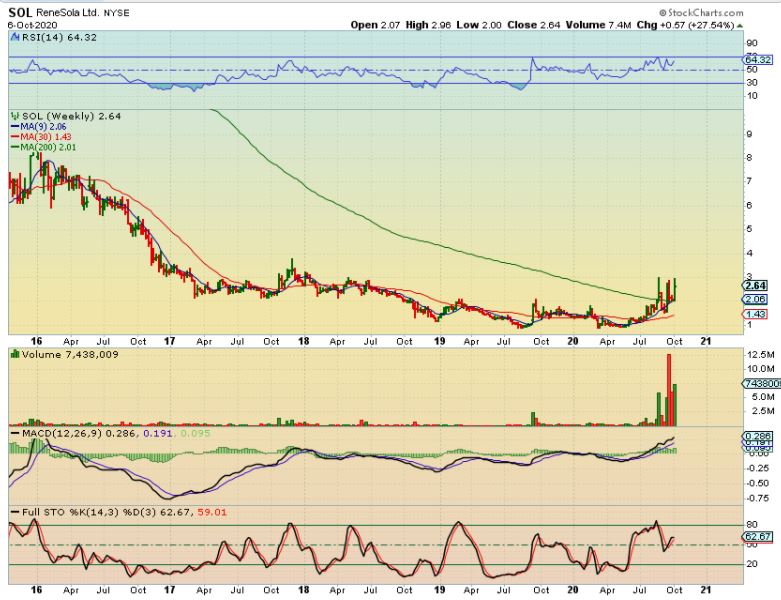
Task: Click the MA(9) 2.06 legend entry
Action: (39, 127)
